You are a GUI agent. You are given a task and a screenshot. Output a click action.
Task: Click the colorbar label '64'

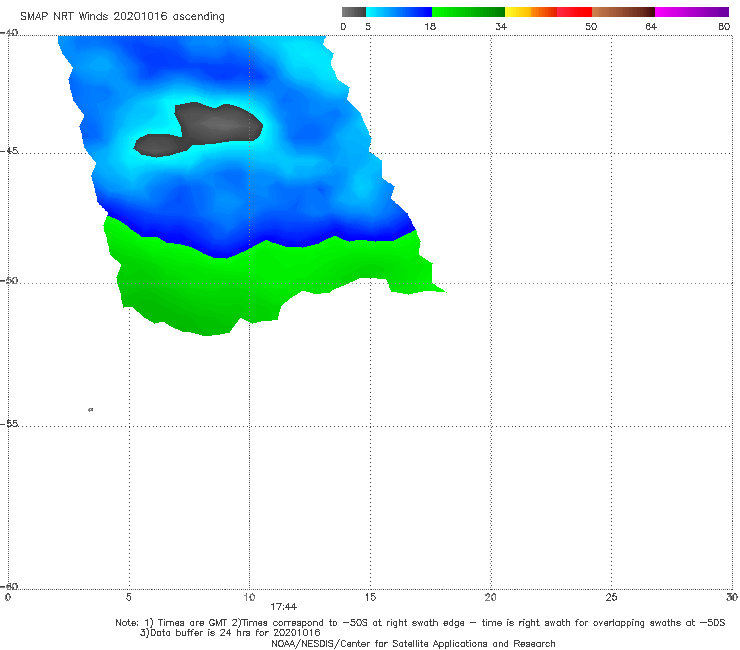[651, 26]
